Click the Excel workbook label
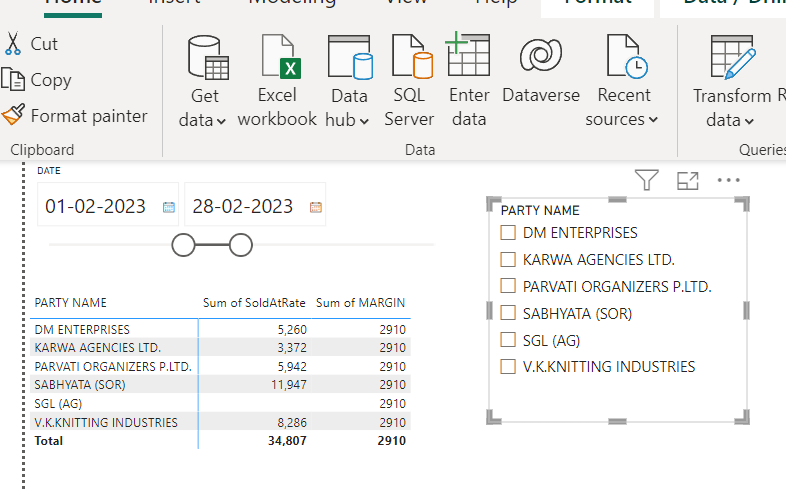Screen dimensions: 786x489 [x=277, y=107]
